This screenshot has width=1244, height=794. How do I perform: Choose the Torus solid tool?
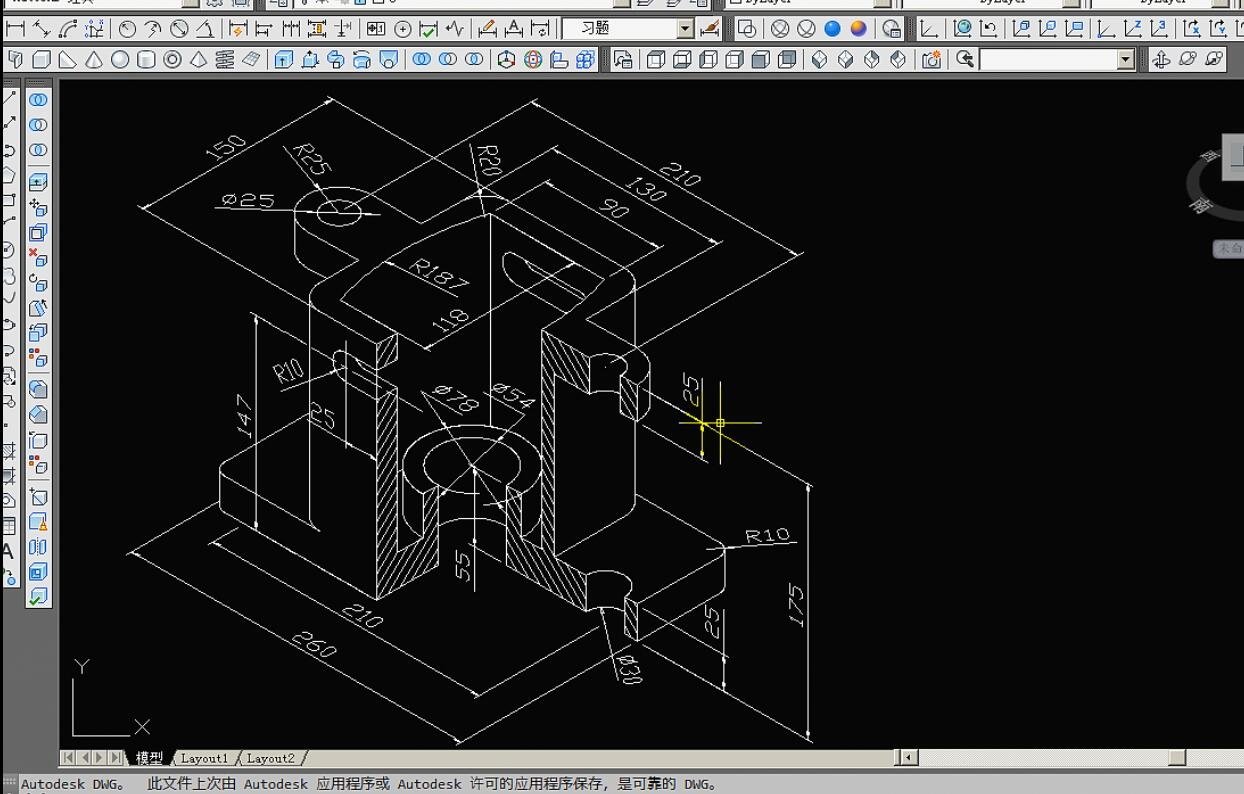coord(172,60)
